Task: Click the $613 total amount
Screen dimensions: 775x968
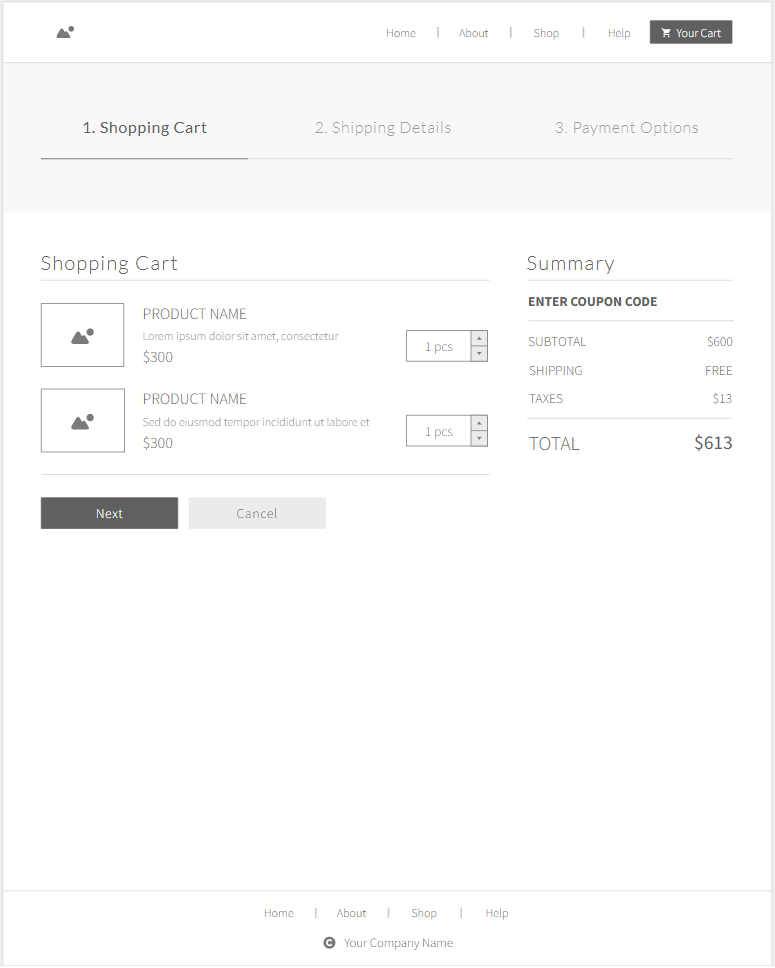Action: coord(713,443)
